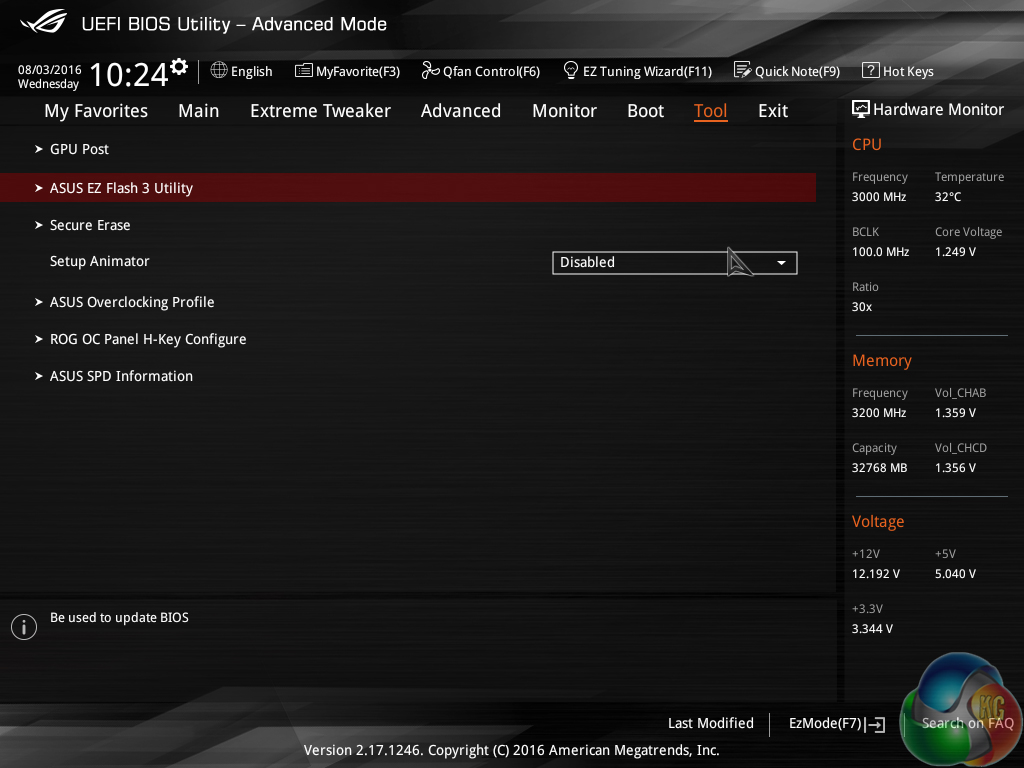Expand the ASUS SPD Information arrow
Image resolution: width=1024 pixels, height=768 pixels.
39,376
